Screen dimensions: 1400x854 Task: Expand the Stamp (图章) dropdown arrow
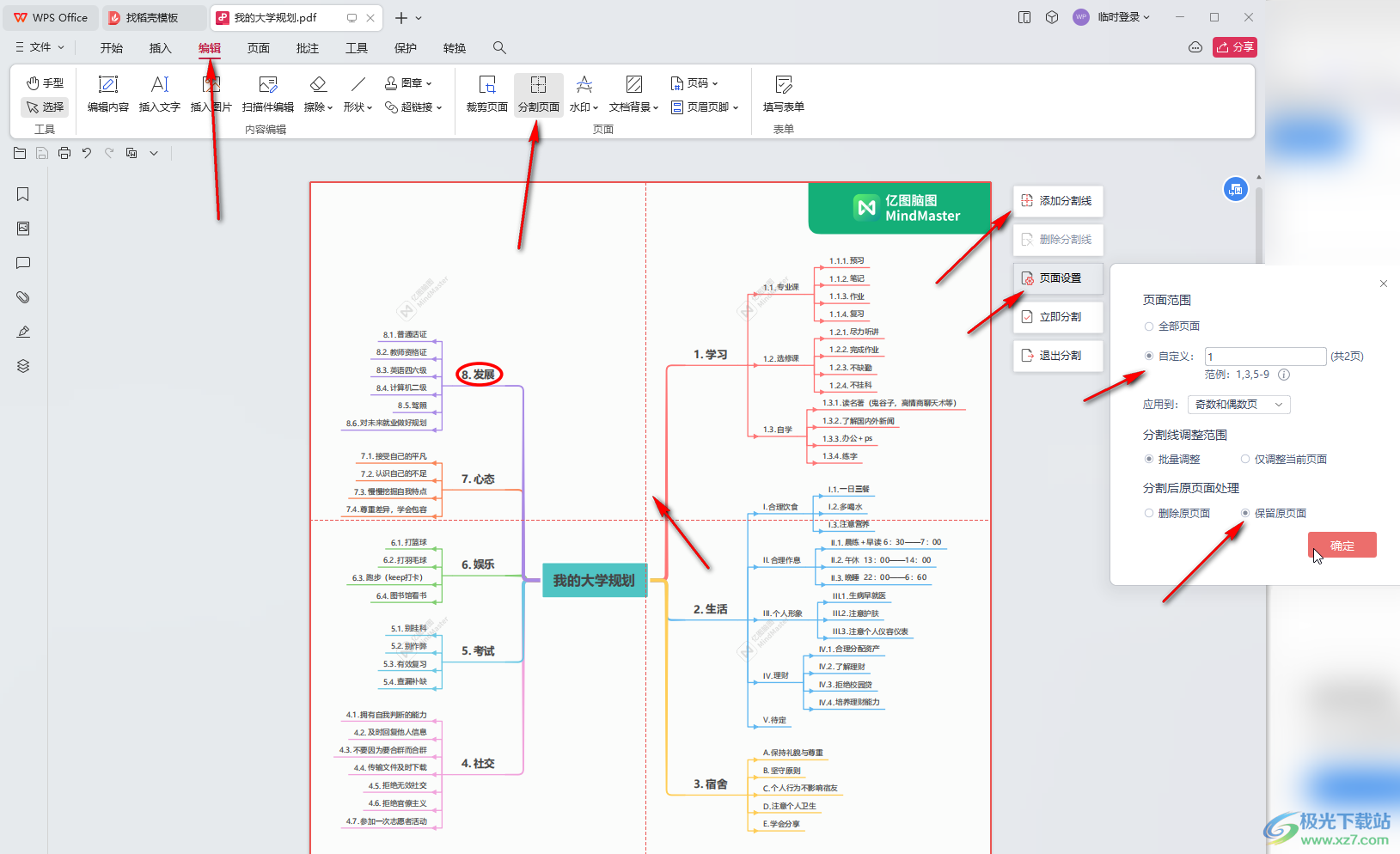429,84
